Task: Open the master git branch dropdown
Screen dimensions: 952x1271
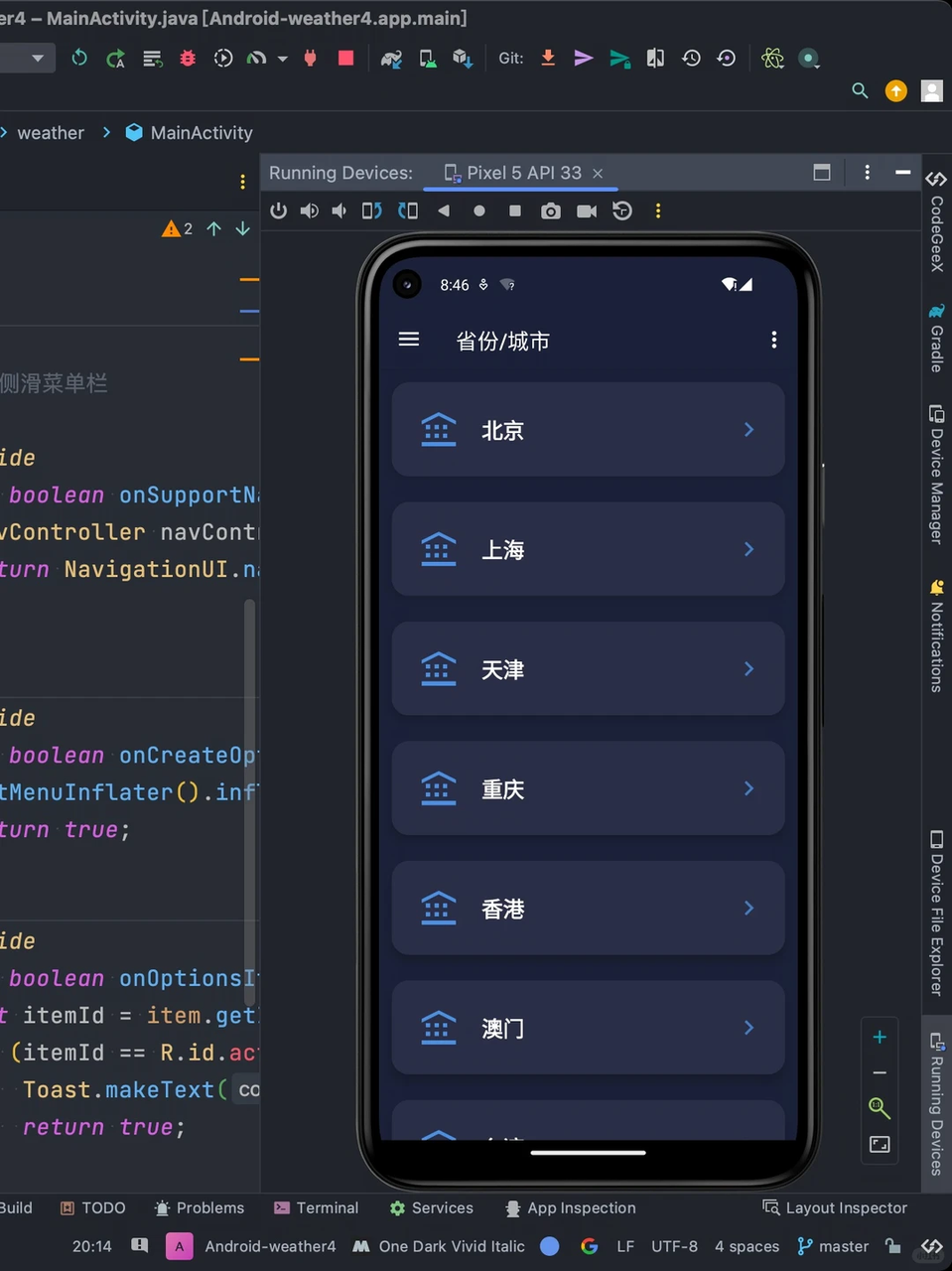Action: point(833,1246)
